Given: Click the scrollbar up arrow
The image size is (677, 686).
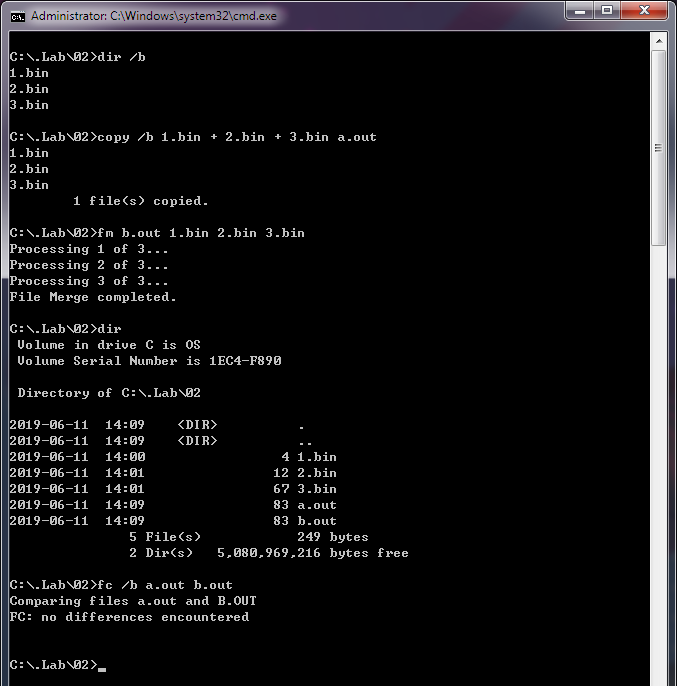Looking at the screenshot, I should [659, 41].
